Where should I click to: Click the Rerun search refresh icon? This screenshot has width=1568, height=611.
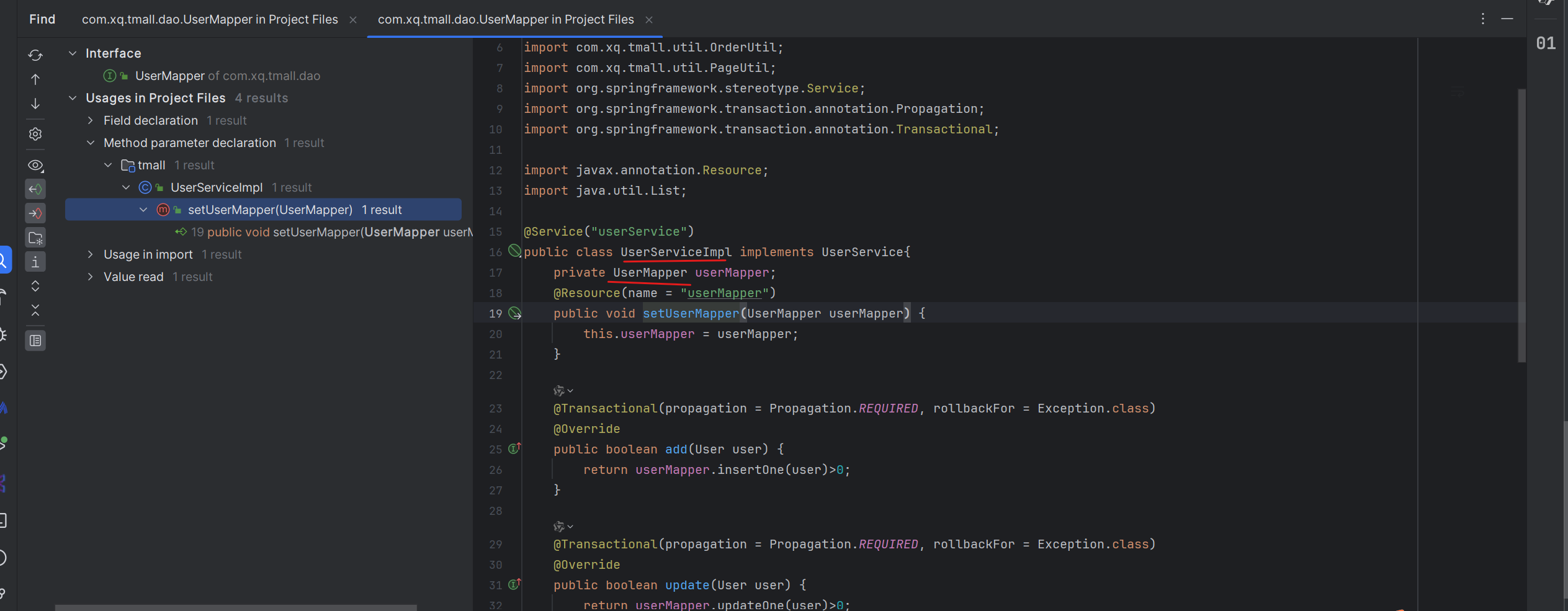[x=35, y=55]
